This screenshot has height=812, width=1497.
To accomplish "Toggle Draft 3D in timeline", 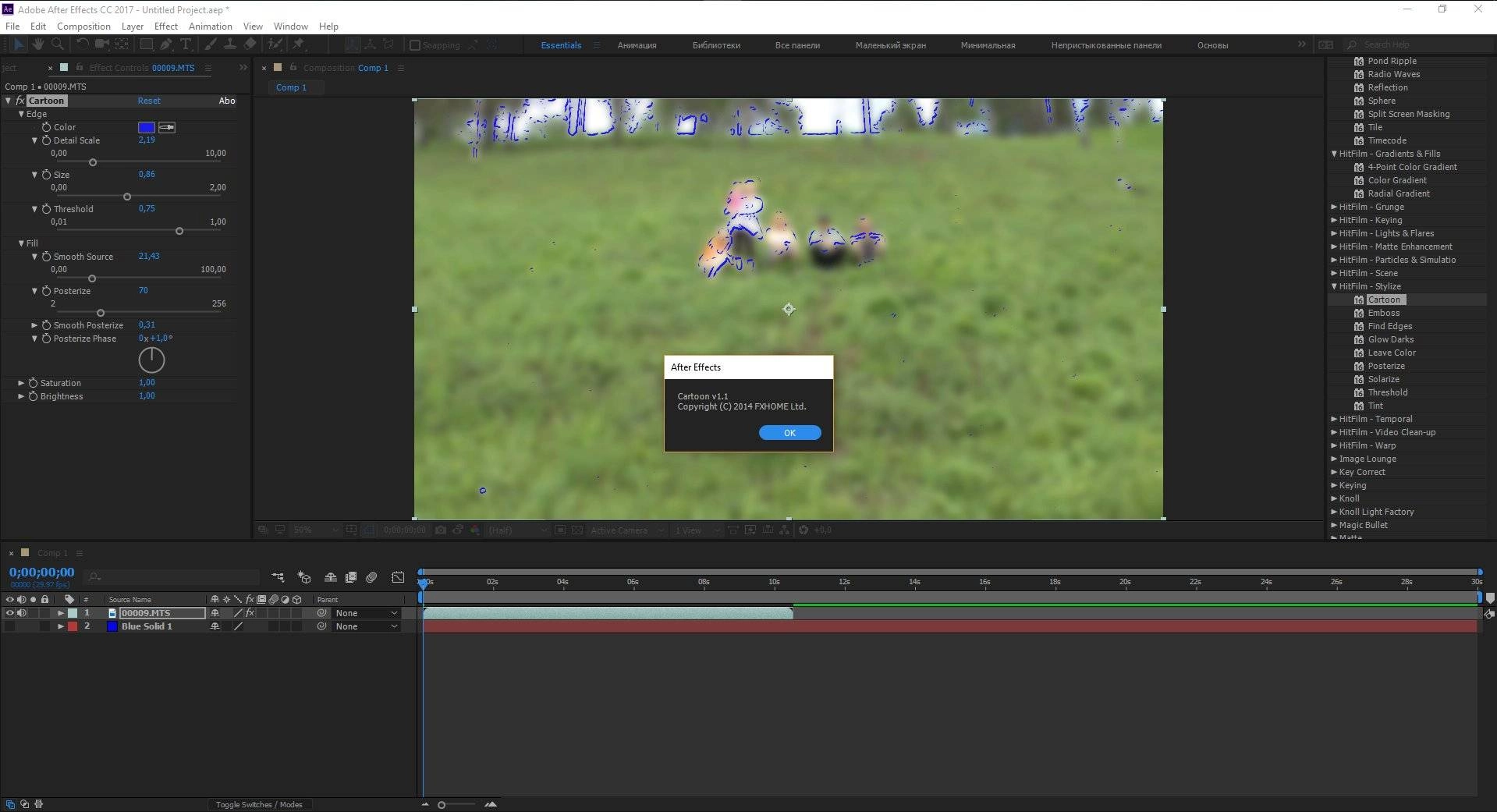I will [x=304, y=577].
